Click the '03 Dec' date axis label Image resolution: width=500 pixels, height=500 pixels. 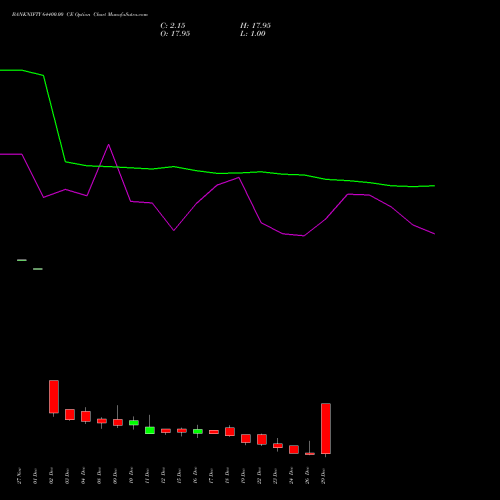67,476
